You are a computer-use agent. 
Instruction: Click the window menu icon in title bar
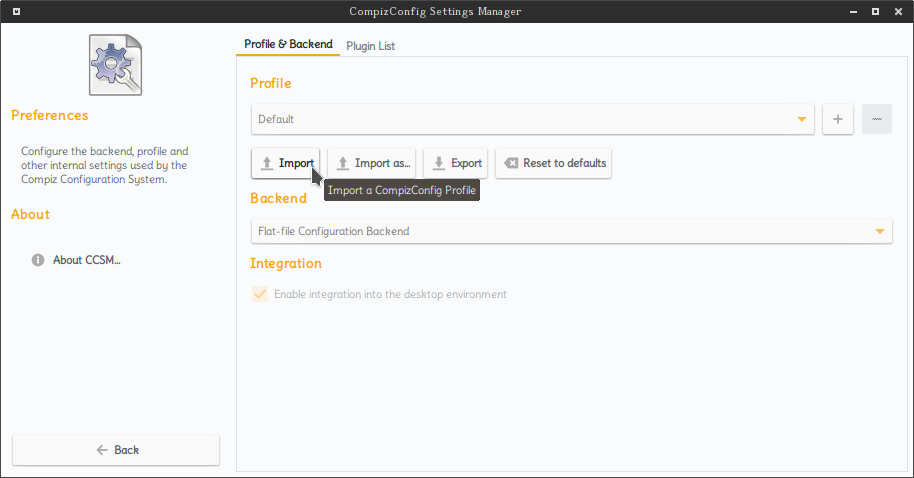point(16,11)
